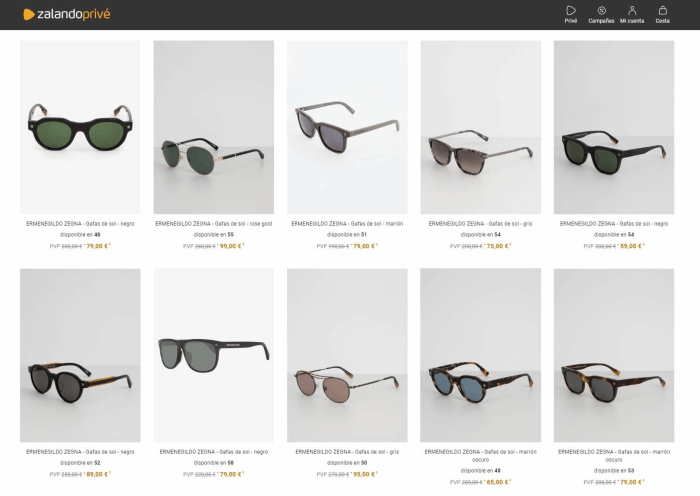The width and height of the screenshot is (700, 496).
Task: Open title of negro sunglasses available in 58
Action: pyautogui.click(x=214, y=452)
